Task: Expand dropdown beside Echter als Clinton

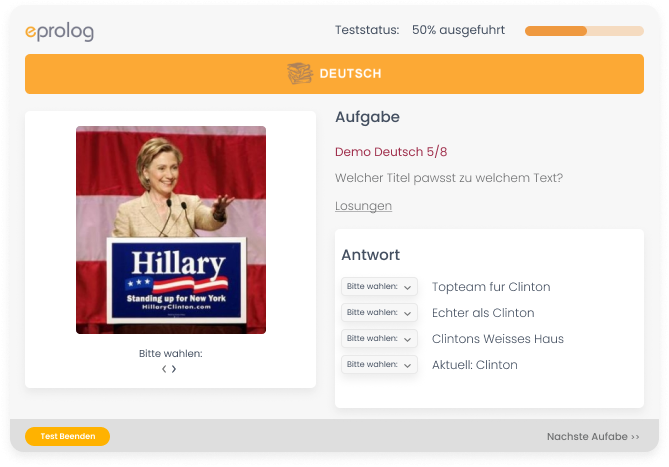Action: click(379, 313)
